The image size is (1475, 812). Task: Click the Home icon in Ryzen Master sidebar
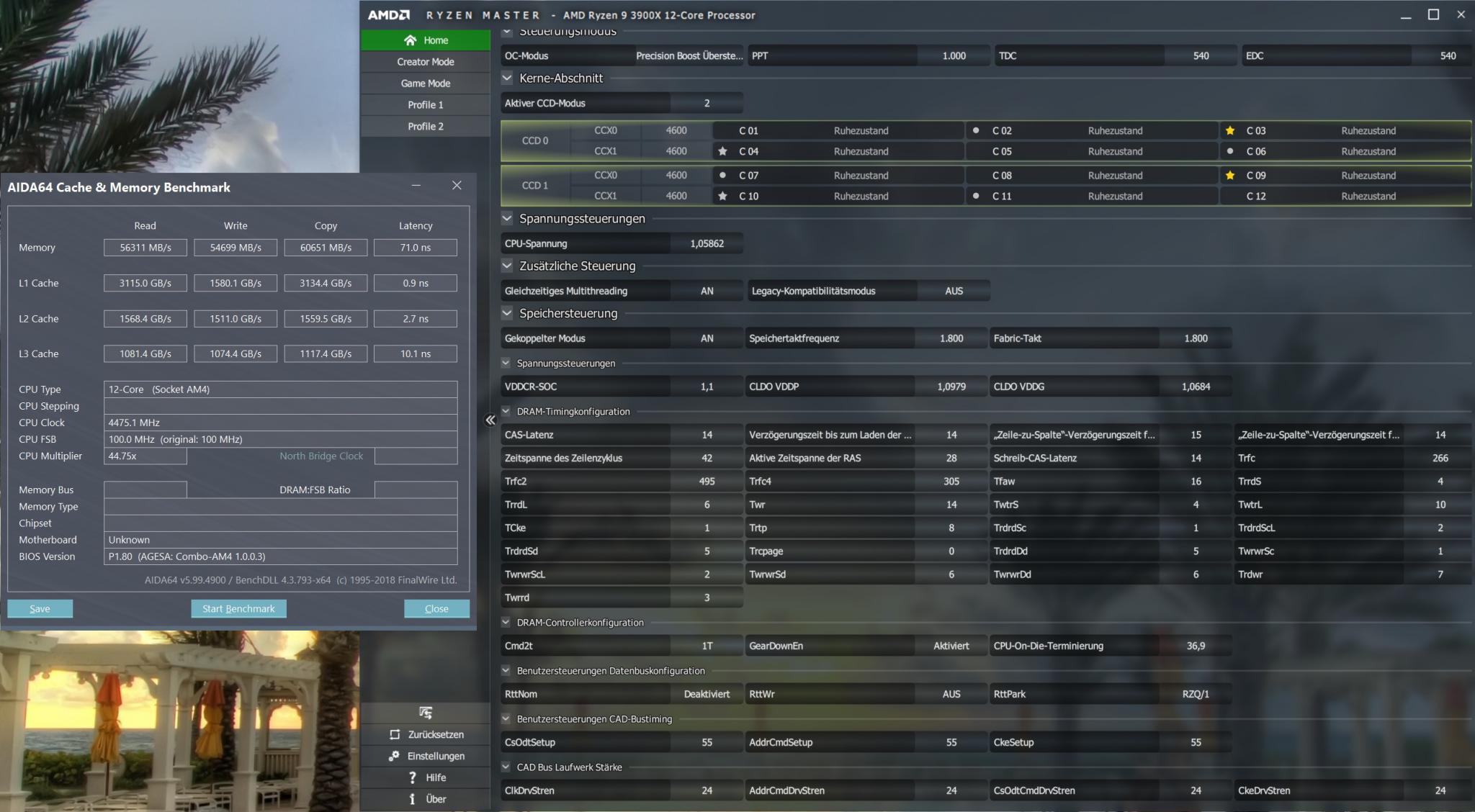pyautogui.click(x=411, y=40)
